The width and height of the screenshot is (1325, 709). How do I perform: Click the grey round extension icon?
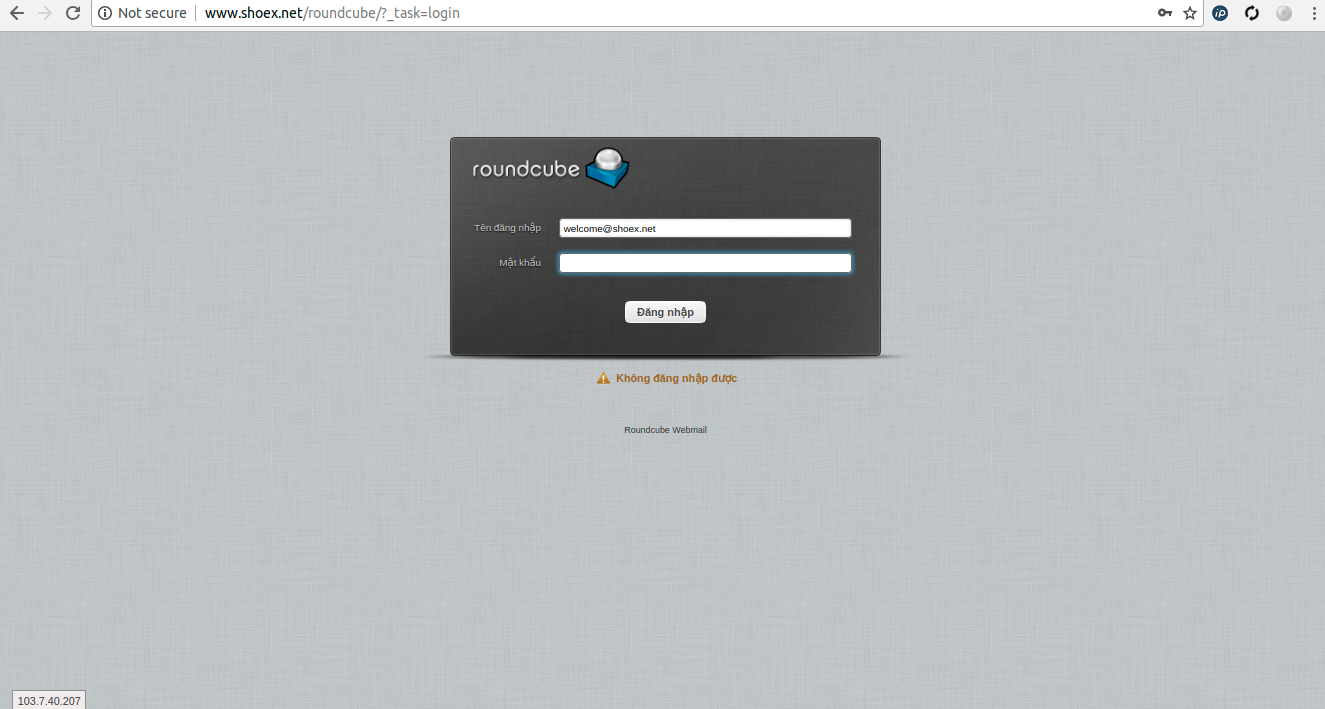(x=1284, y=13)
